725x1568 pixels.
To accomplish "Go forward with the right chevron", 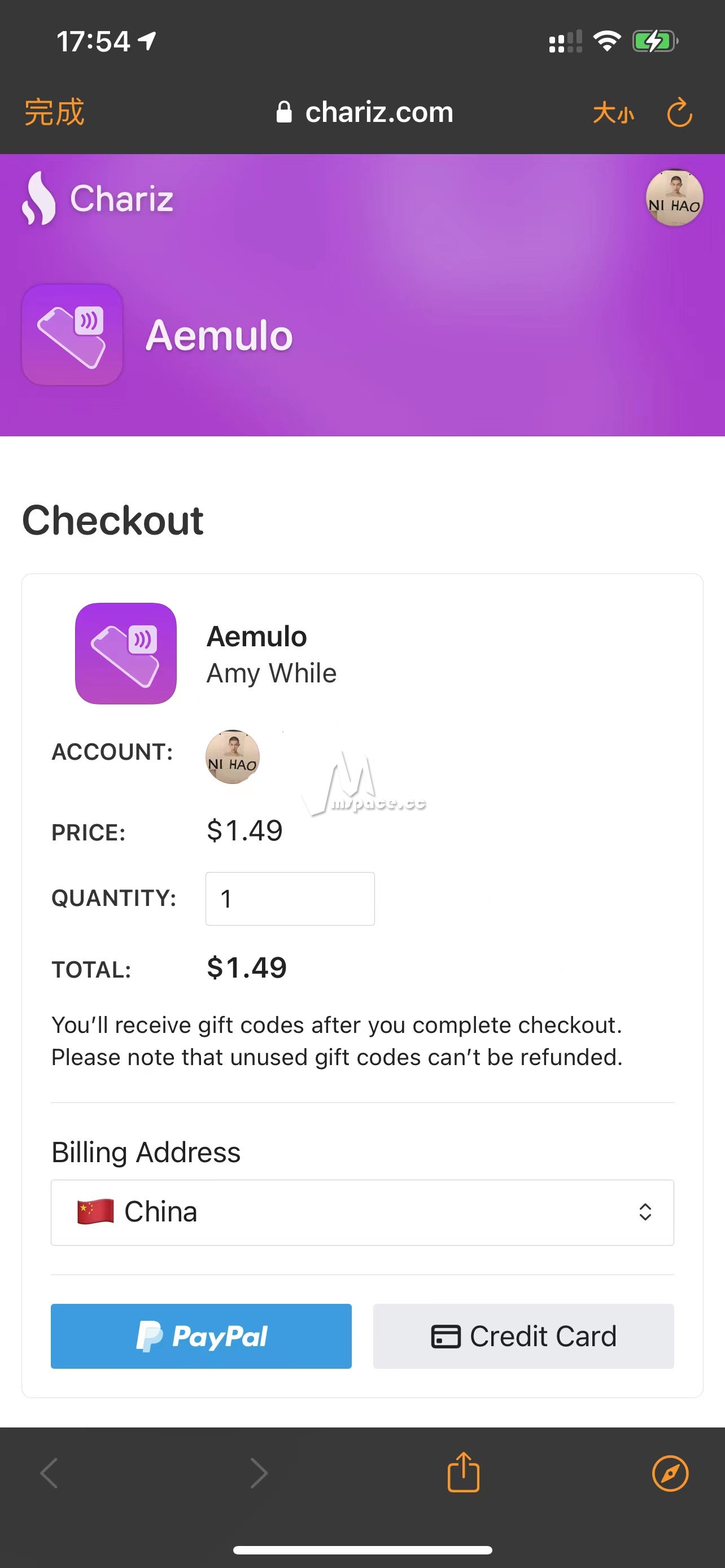I will click(259, 1473).
